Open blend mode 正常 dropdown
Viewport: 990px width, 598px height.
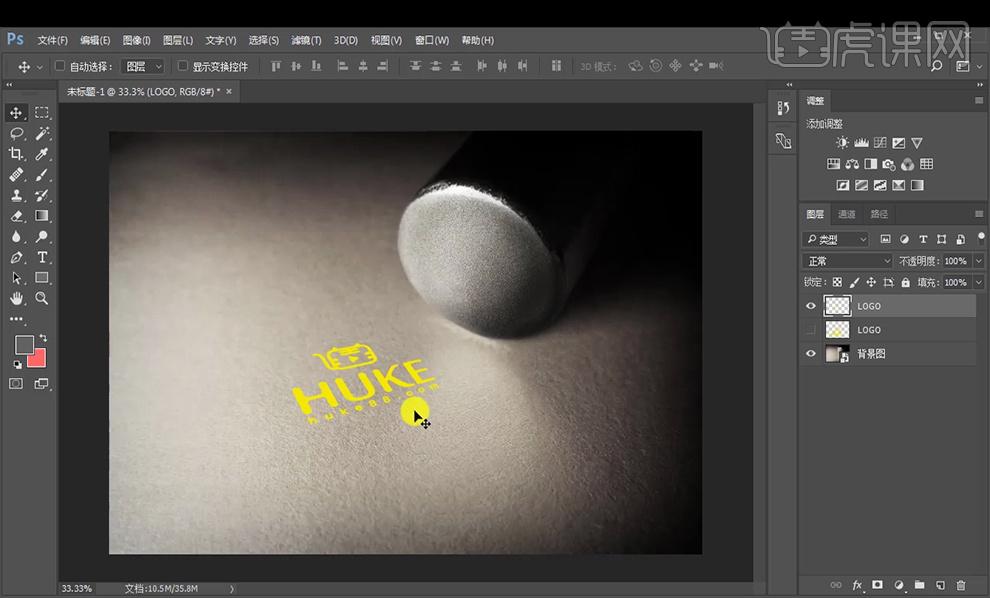point(847,261)
